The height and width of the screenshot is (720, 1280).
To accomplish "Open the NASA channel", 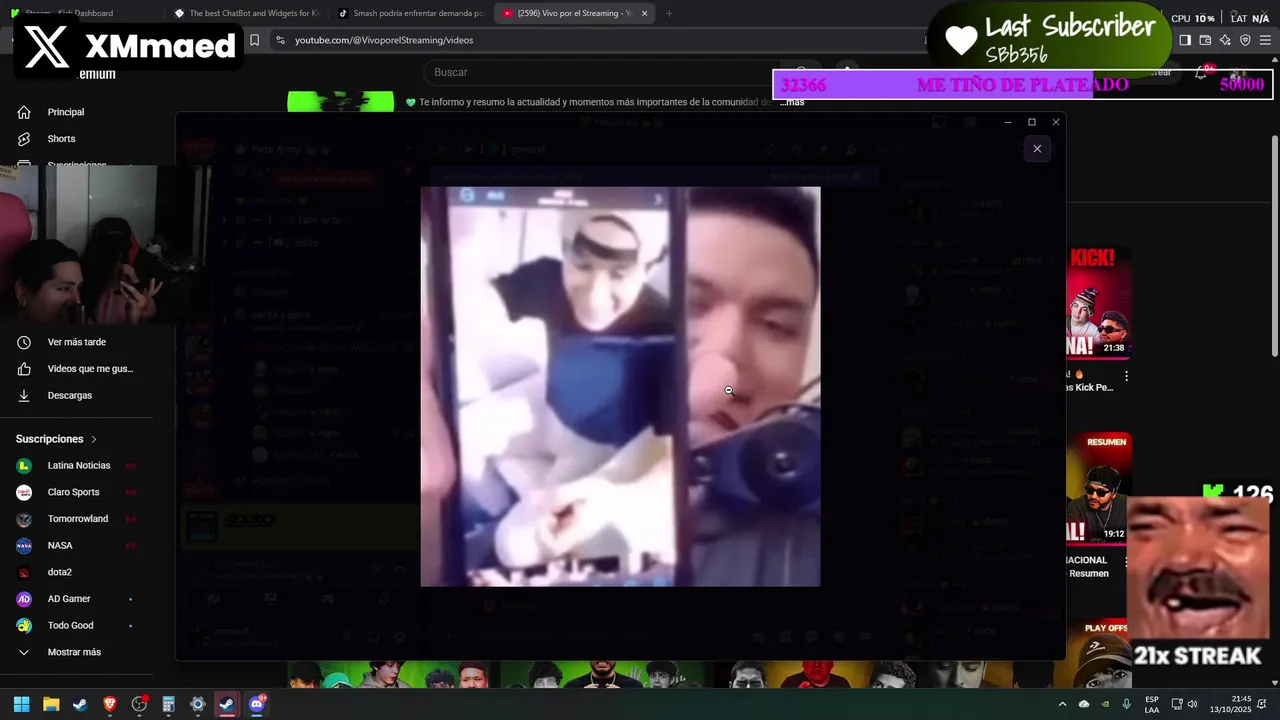I will [x=60, y=546].
